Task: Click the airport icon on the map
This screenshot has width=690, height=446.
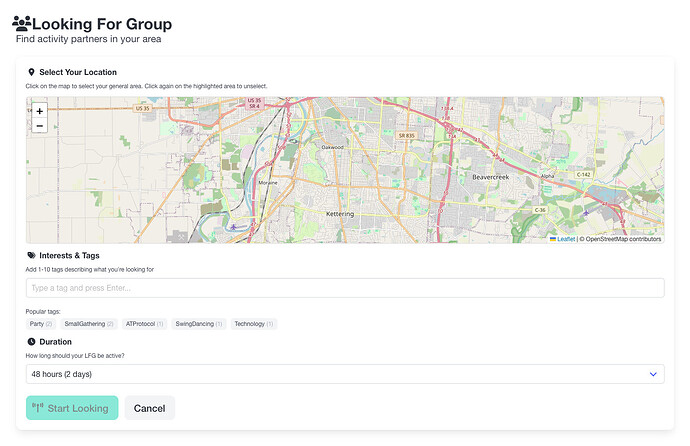Action: click(x=233, y=227)
